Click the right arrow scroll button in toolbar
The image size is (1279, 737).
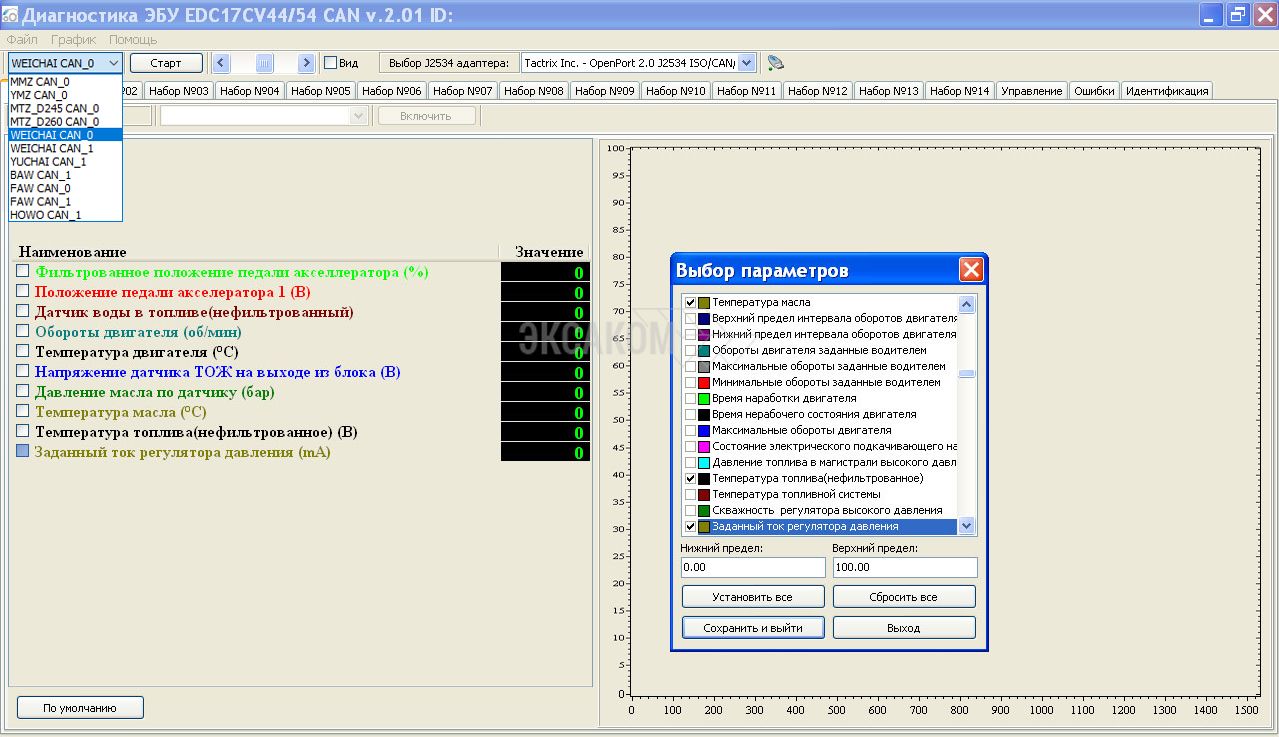[x=306, y=63]
